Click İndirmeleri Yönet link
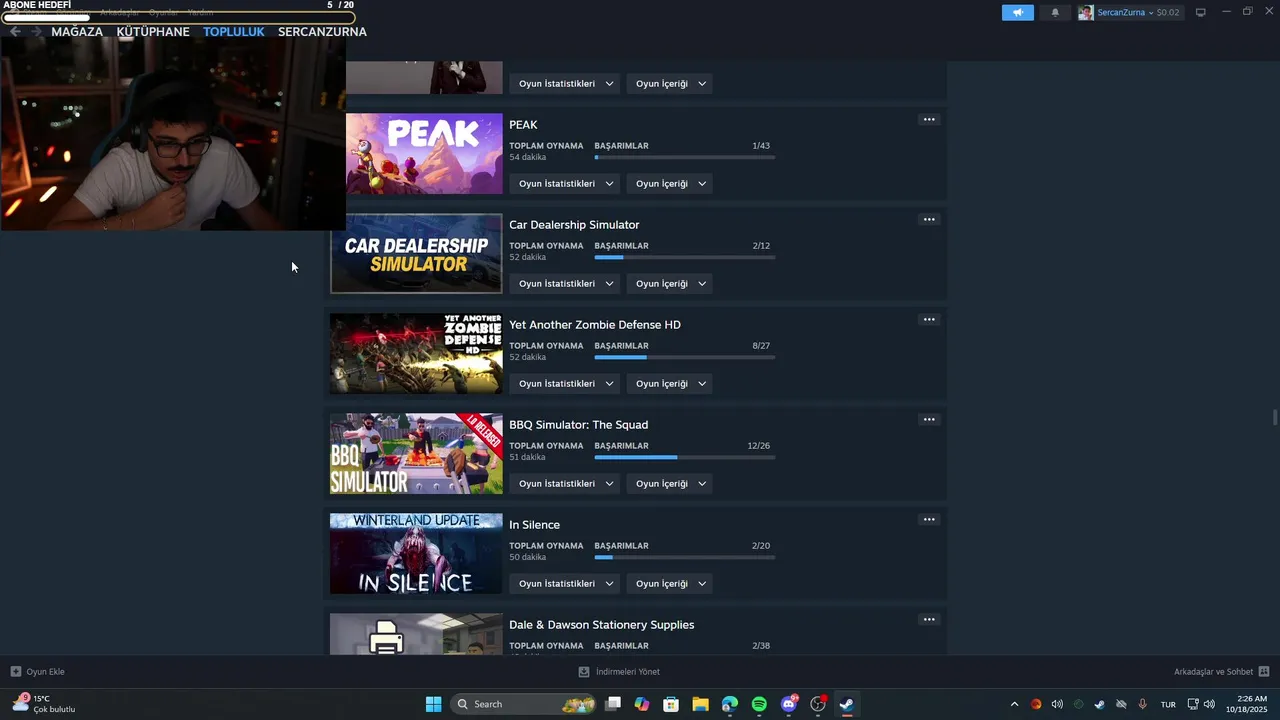The width and height of the screenshot is (1280, 720). pos(628,672)
